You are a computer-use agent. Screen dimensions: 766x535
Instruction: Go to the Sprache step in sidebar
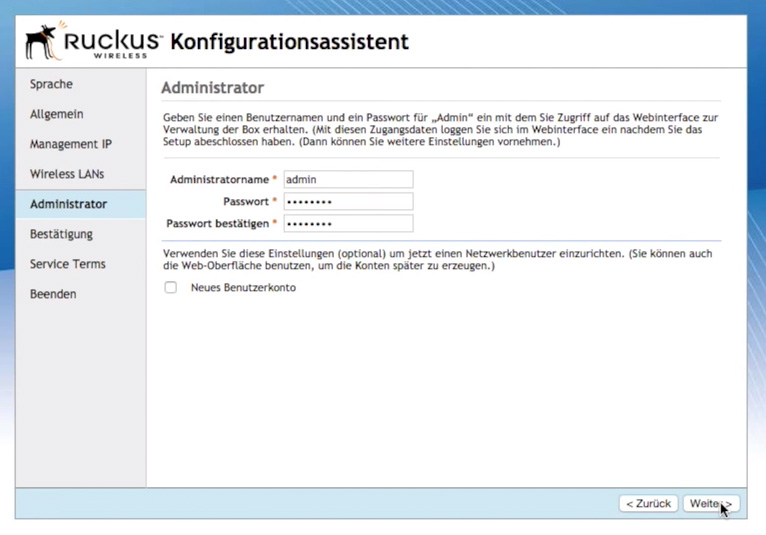(x=51, y=84)
